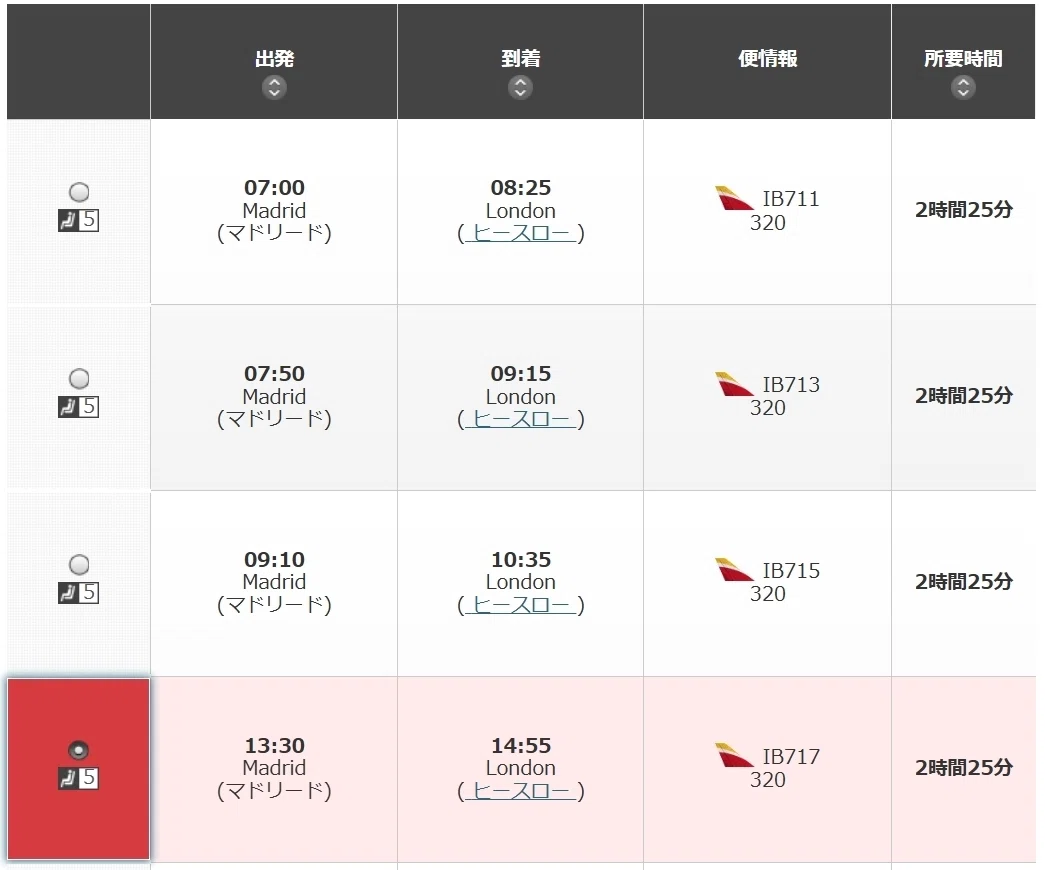Open ヒースロー link for 10:35 arrival
This screenshot has height=870, width=1045.
tap(521, 605)
